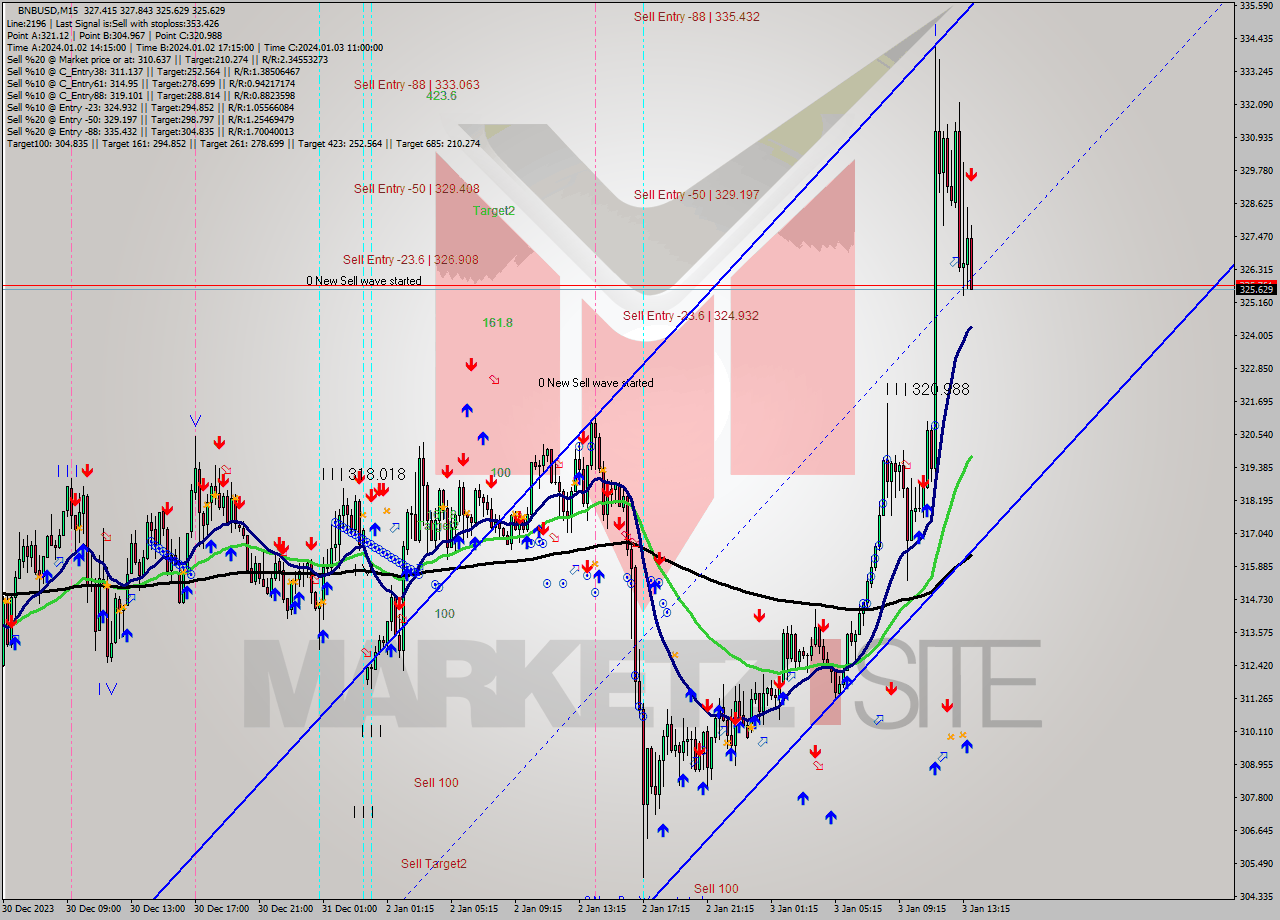Click the green '423.6' Fibonacci label

pyautogui.click(x=441, y=96)
